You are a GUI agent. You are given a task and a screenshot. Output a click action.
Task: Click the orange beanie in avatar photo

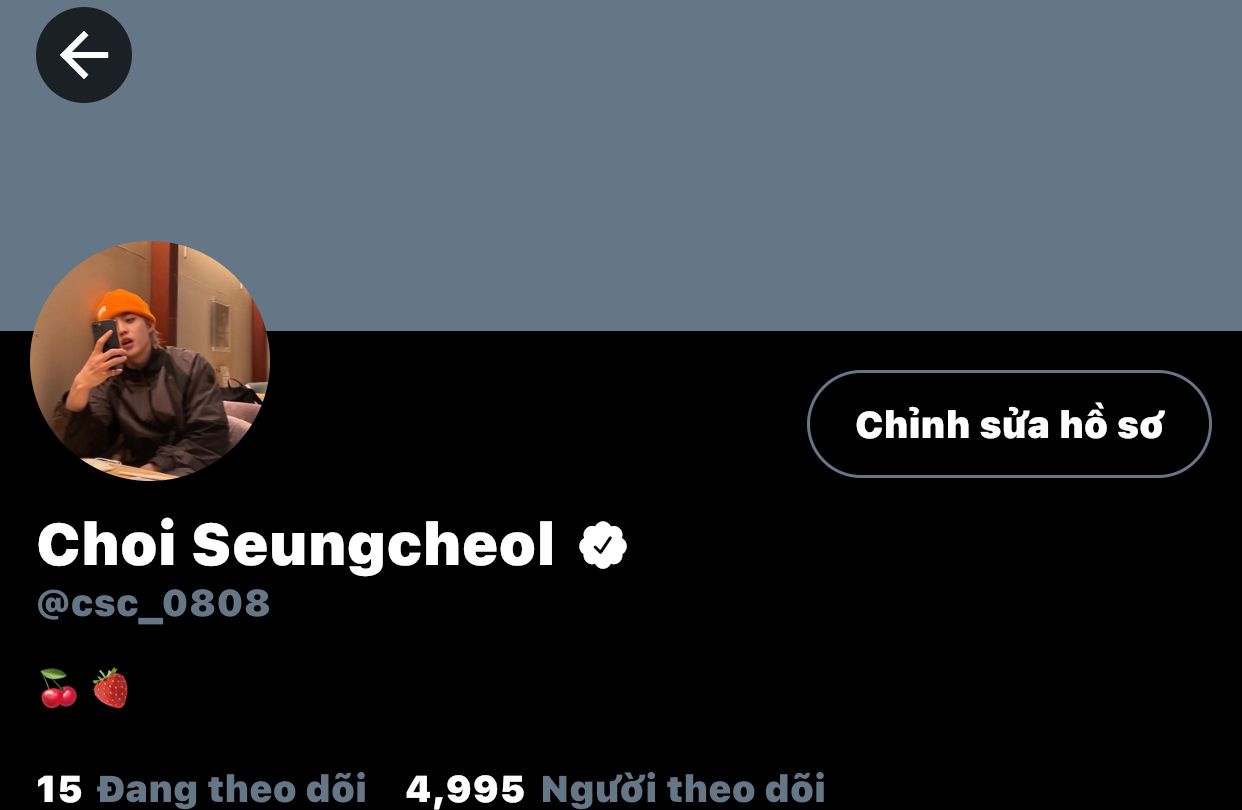point(124,307)
